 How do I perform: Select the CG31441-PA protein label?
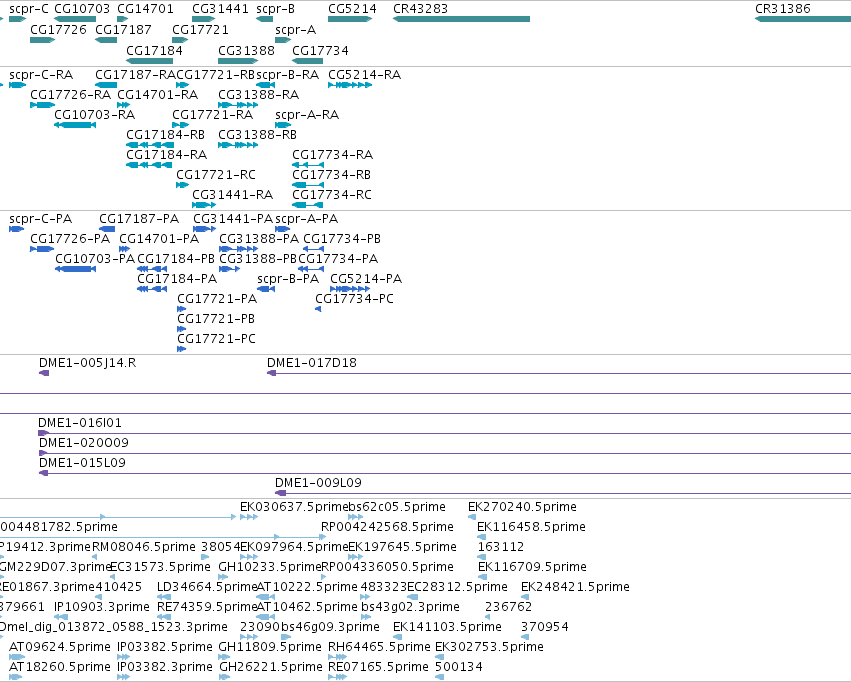pos(233,219)
